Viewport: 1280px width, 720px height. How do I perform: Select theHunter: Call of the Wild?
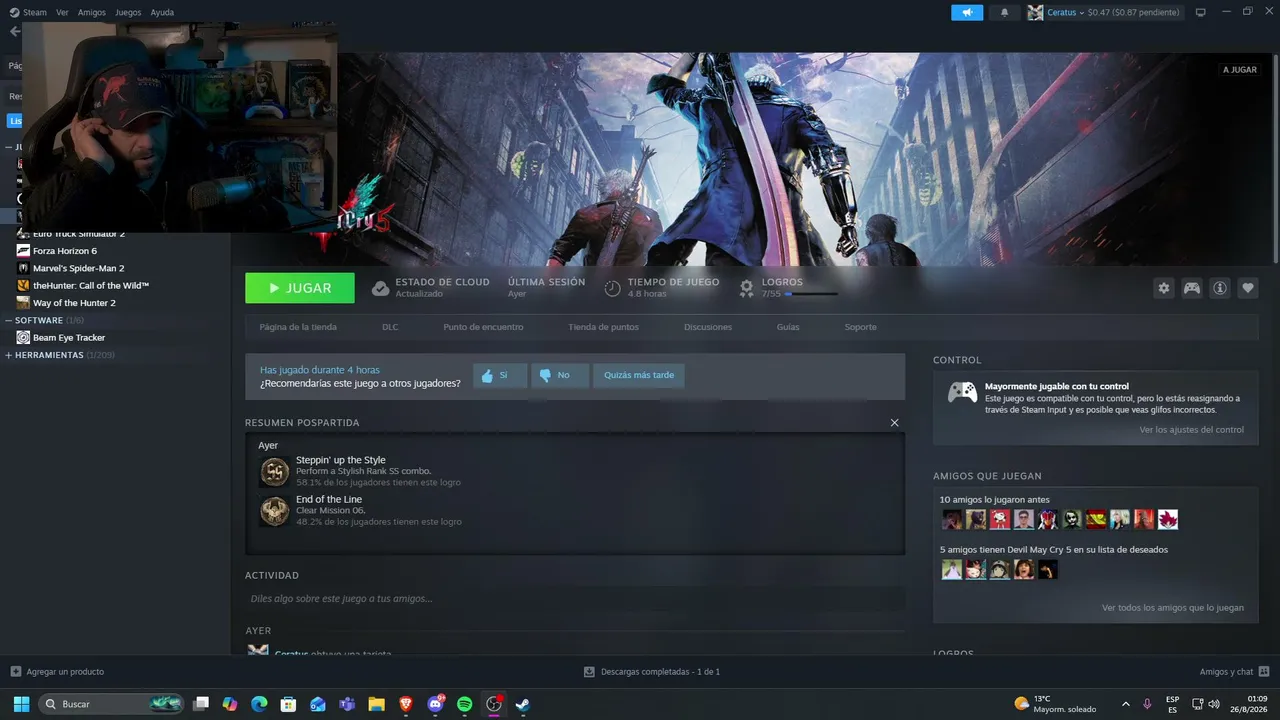click(x=91, y=286)
